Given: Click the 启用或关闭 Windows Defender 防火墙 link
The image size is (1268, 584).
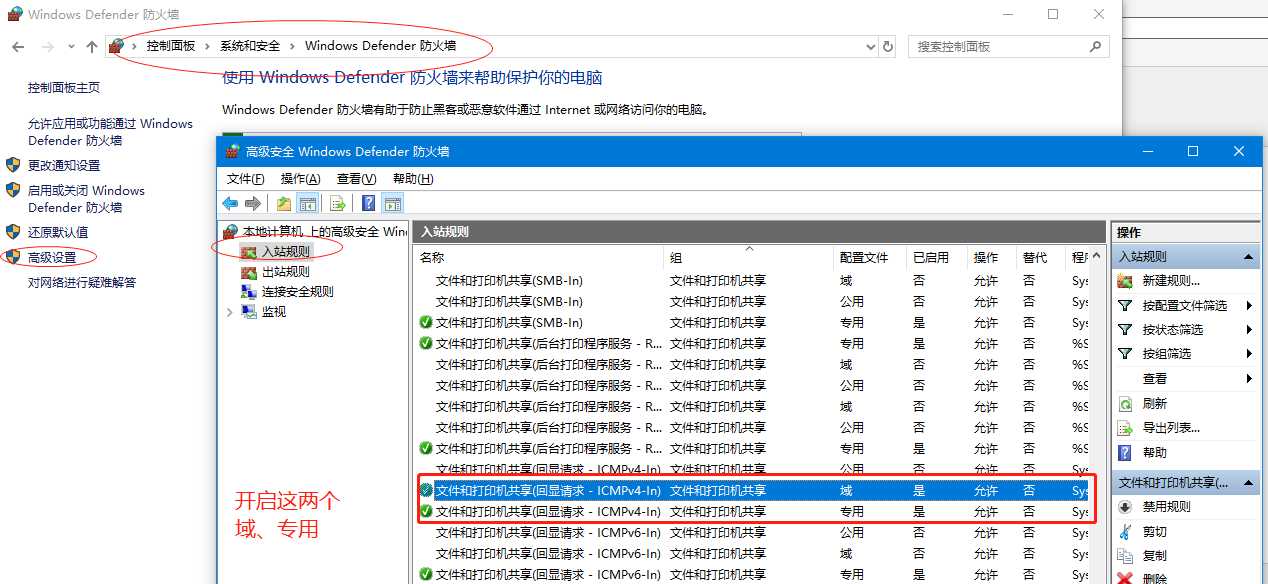Looking at the screenshot, I should pos(86,199).
